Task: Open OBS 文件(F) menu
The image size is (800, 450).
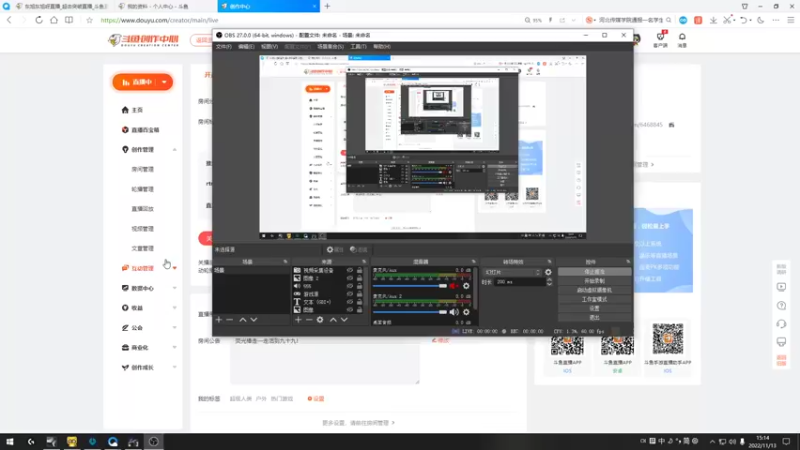Action: pos(223,46)
